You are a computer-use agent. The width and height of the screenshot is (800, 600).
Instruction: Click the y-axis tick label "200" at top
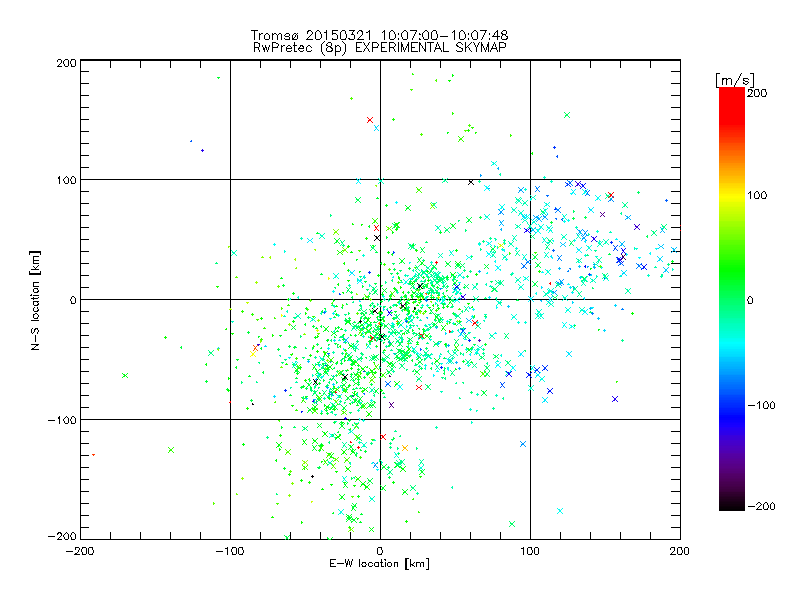point(67,63)
